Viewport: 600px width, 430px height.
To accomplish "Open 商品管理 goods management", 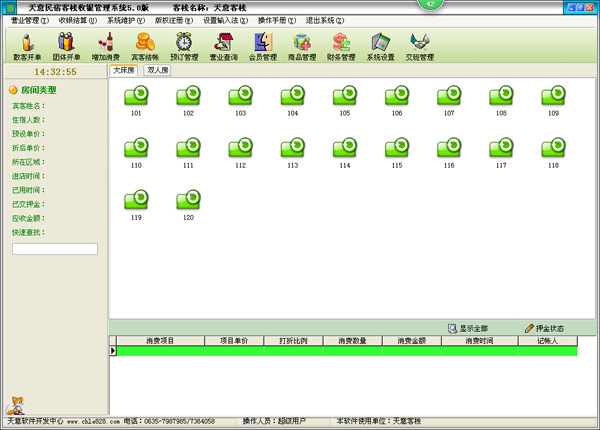I will [x=303, y=46].
